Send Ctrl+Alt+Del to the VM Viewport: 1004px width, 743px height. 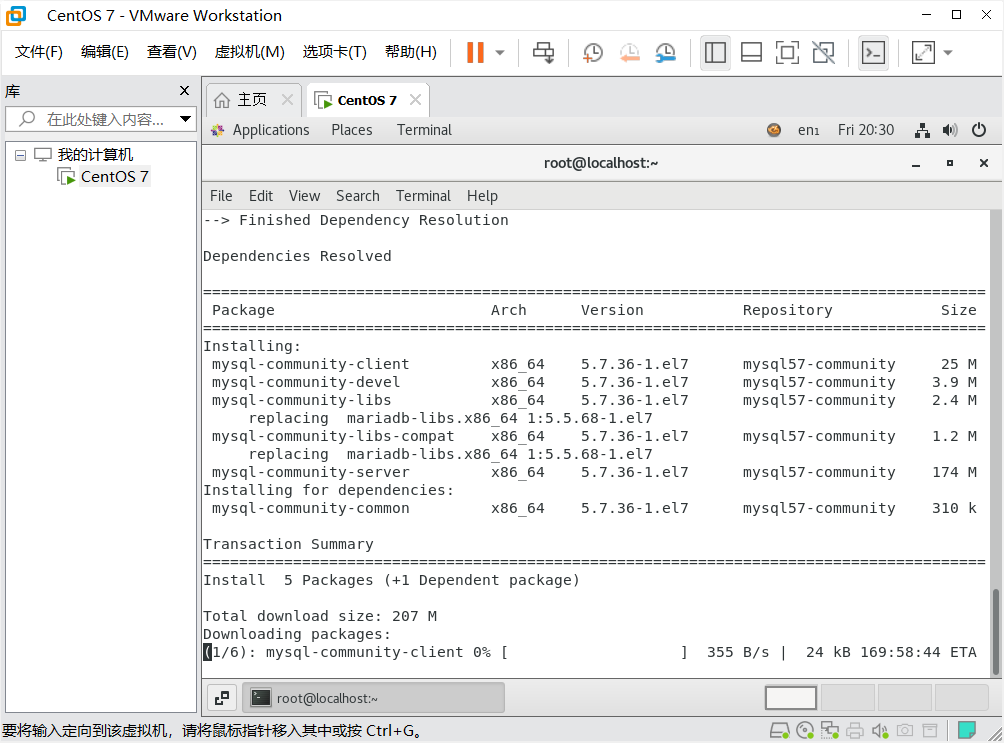coord(544,53)
